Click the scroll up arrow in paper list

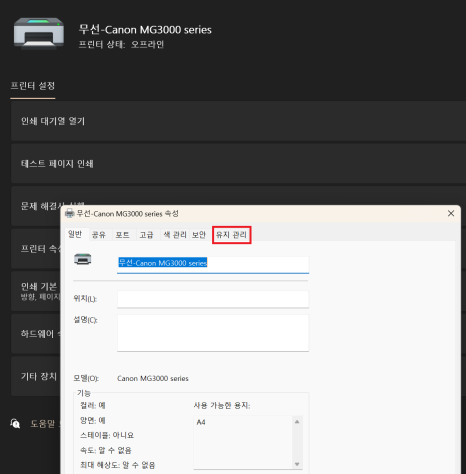[x=297, y=422]
